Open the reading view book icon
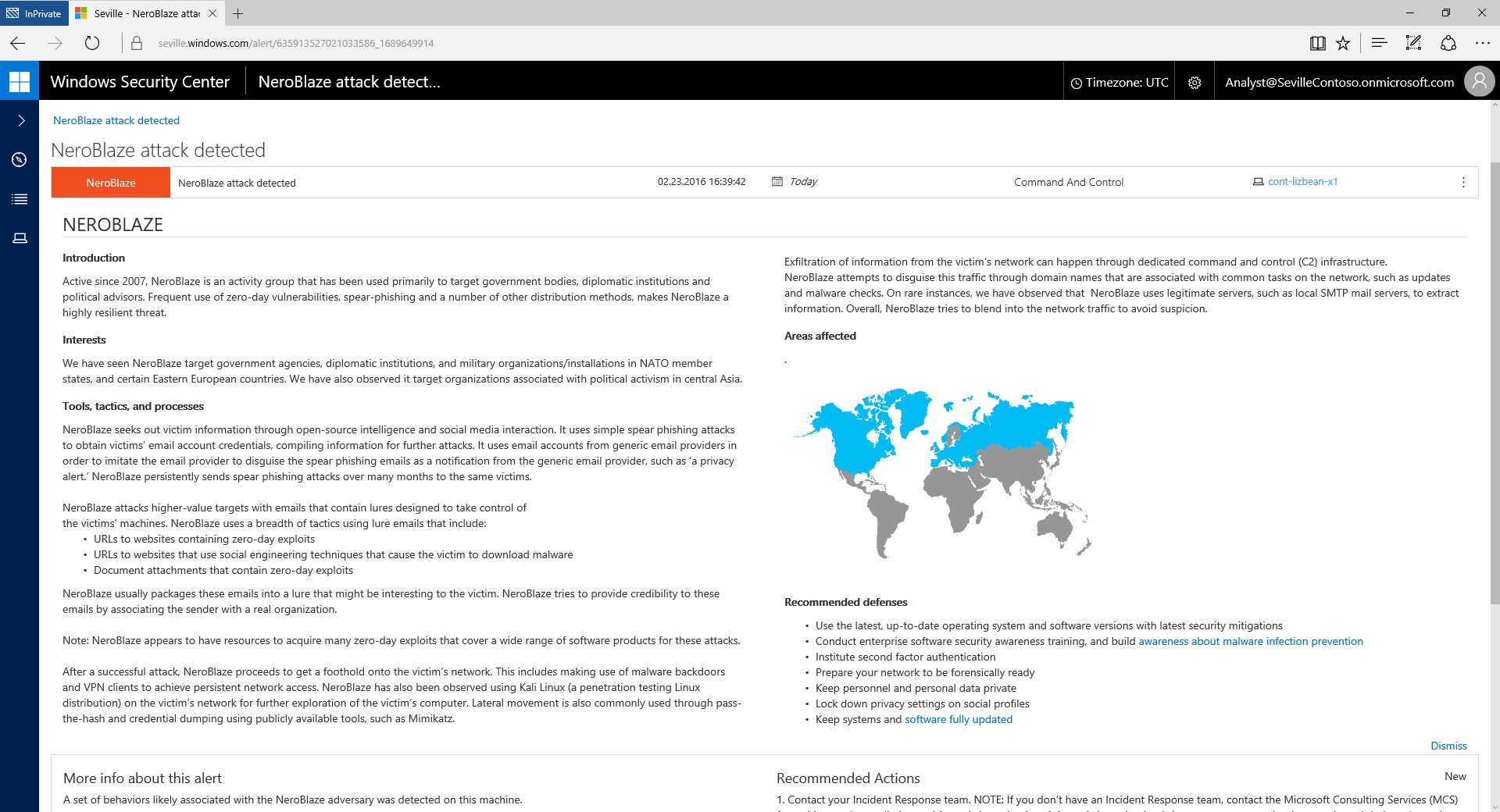The image size is (1500, 812). [1317, 44]
